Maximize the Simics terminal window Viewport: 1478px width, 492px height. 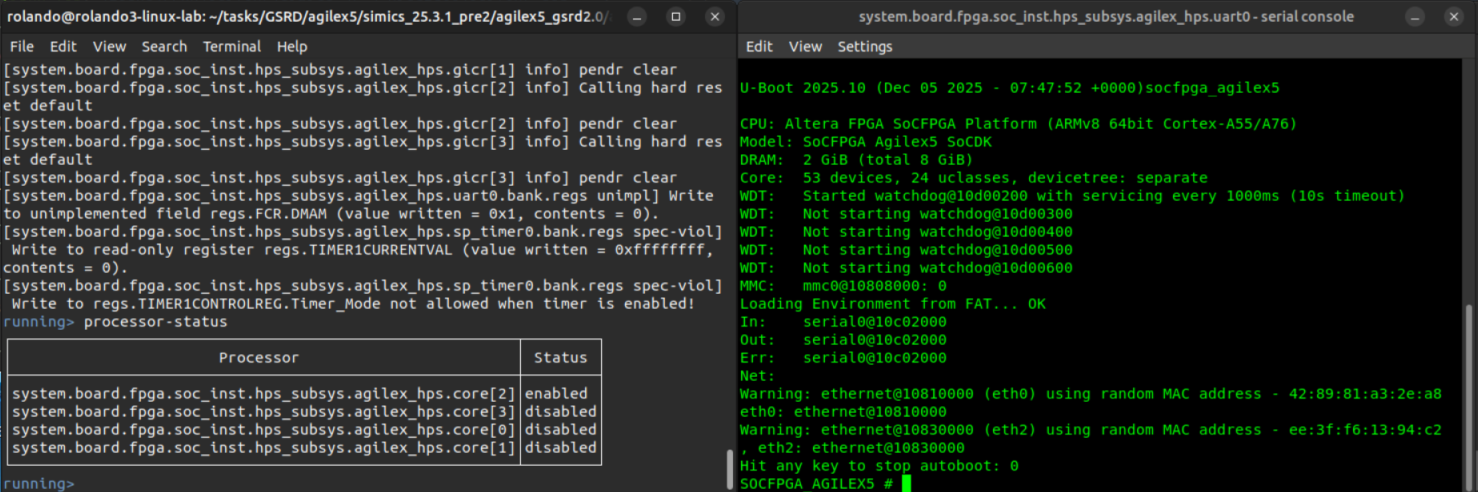(677, 17)
